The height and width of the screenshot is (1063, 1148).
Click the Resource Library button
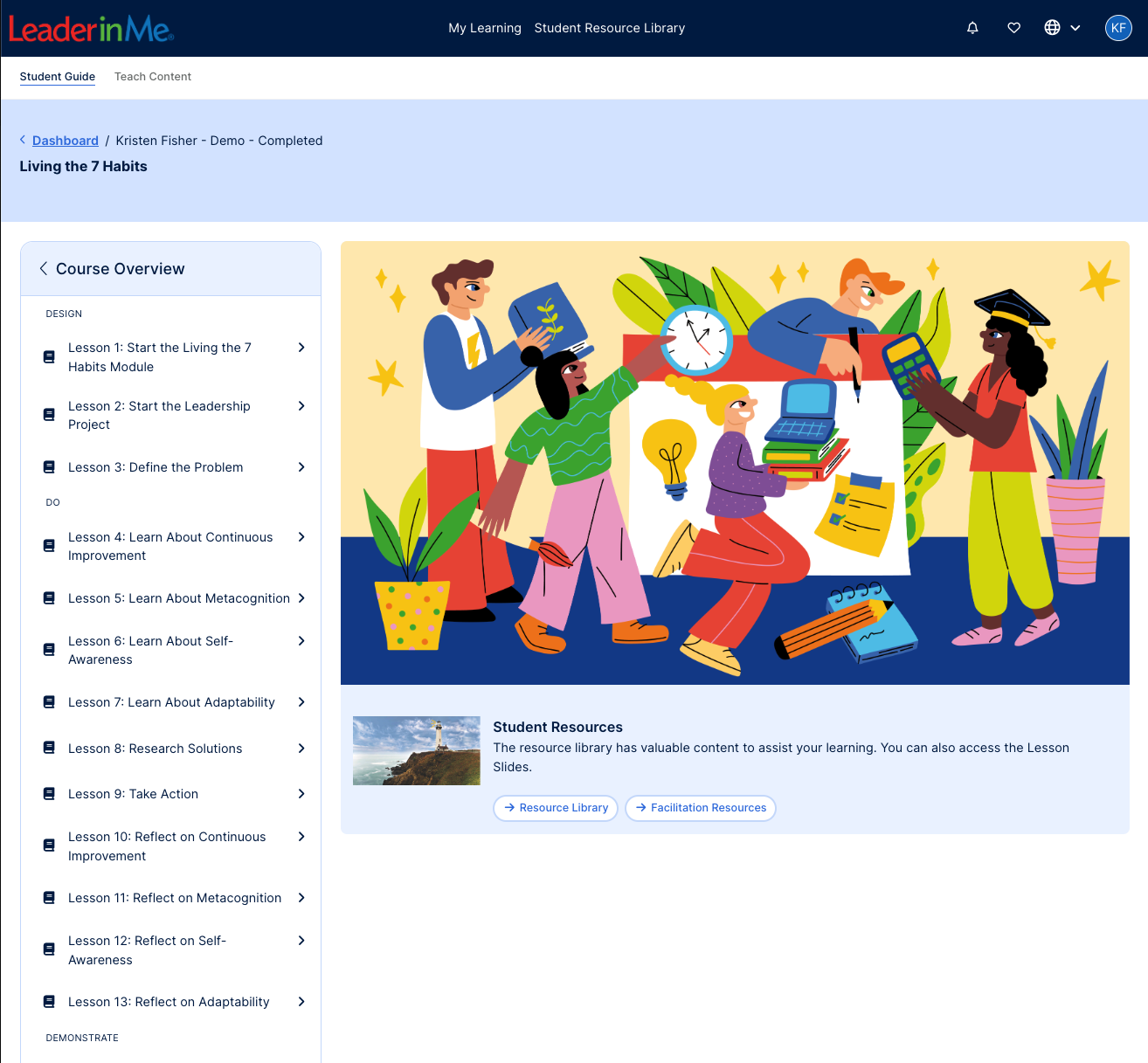click(556, 808)
